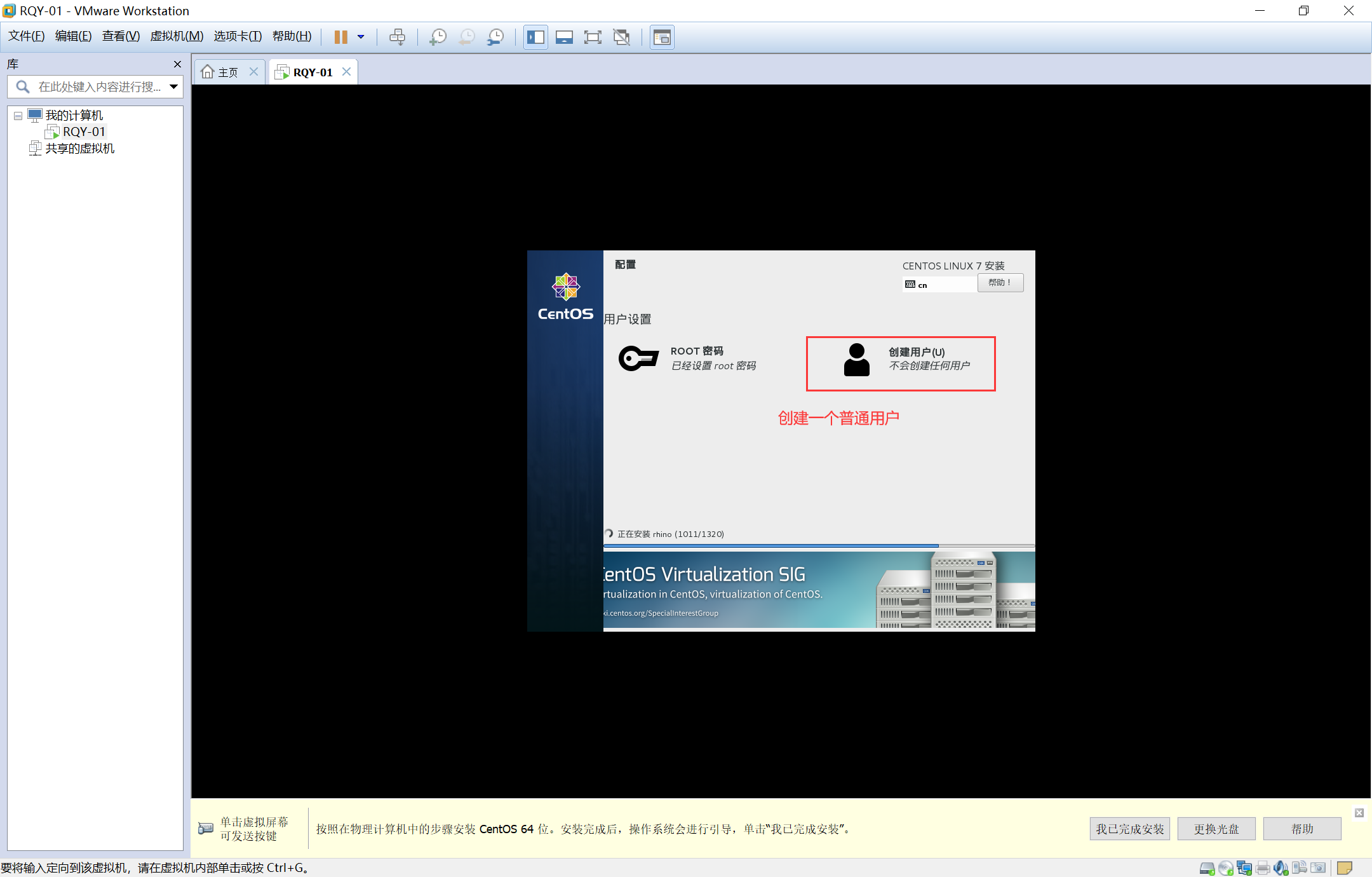
Task: Switch to the 主页 tab
Action: [220, 72]
